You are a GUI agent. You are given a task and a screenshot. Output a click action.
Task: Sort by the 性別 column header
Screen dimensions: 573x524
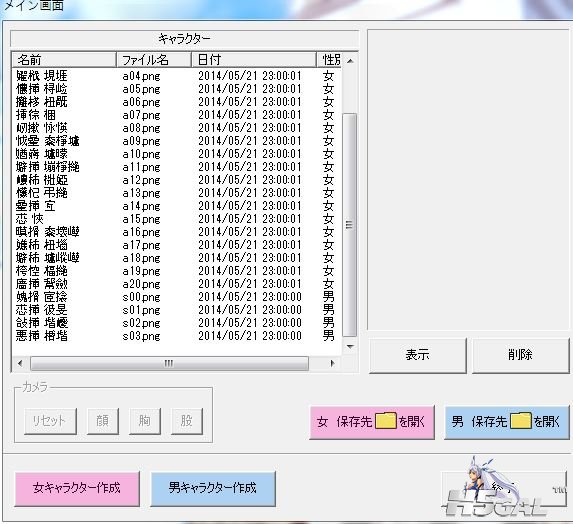[330, 60]
